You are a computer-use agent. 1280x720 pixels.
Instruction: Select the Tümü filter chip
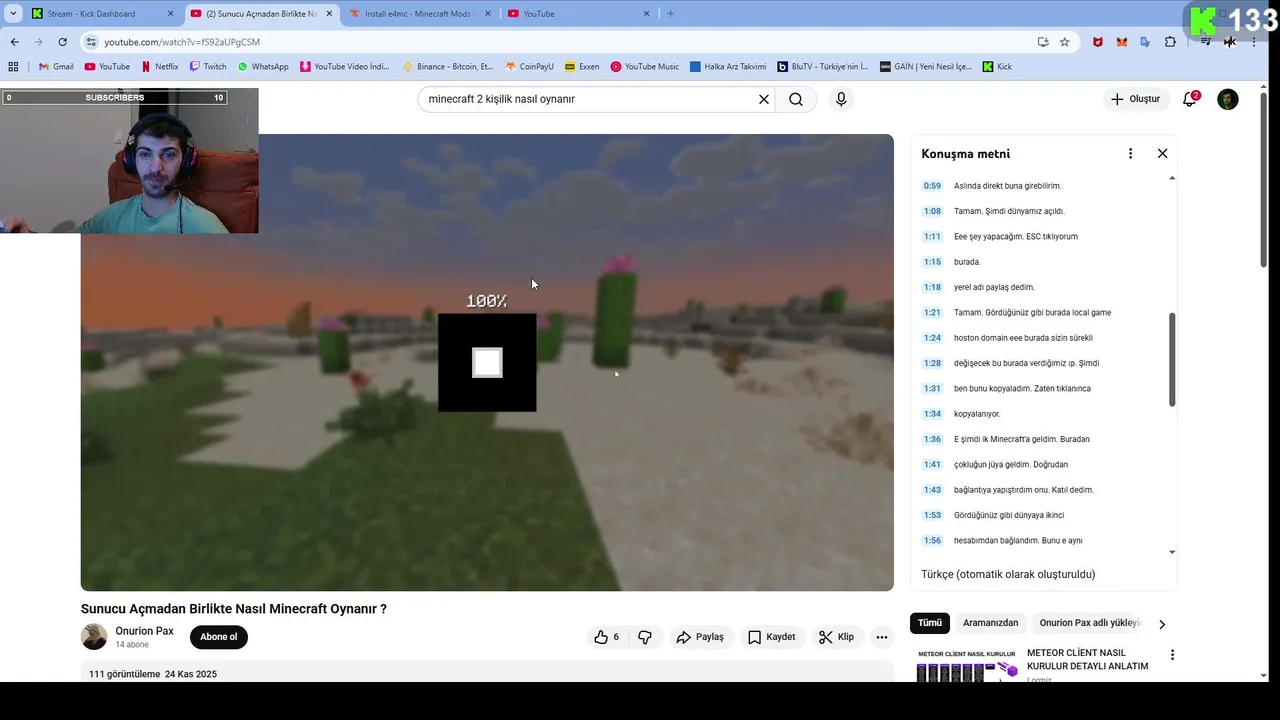click(x=930, y=623)
